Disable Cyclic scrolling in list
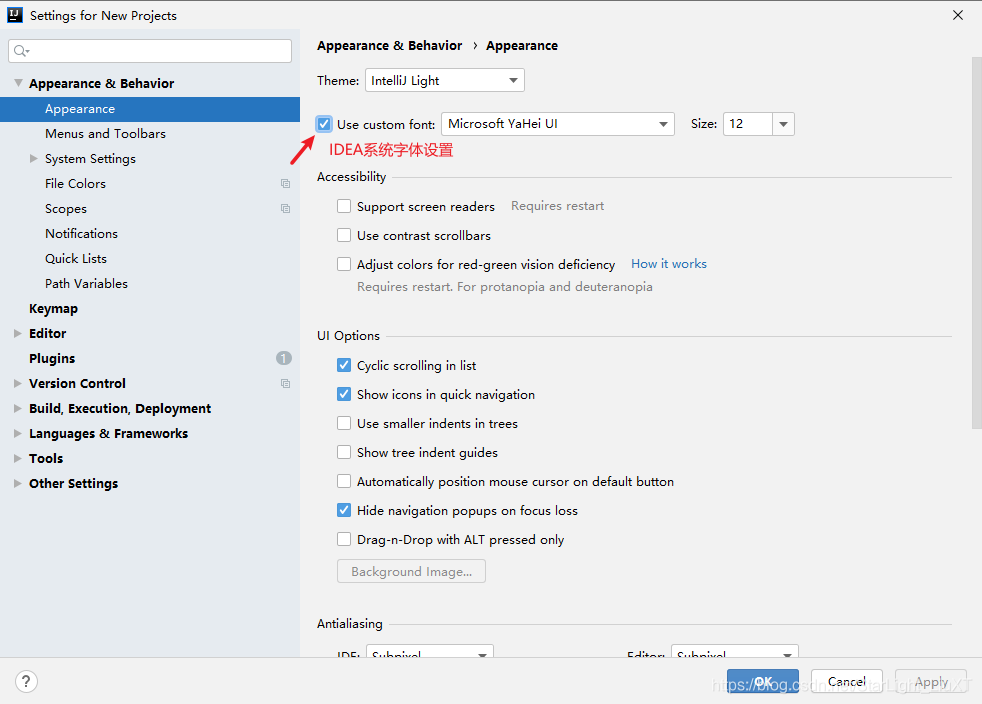This screenshot has width=982, height=704. point(344,365)
